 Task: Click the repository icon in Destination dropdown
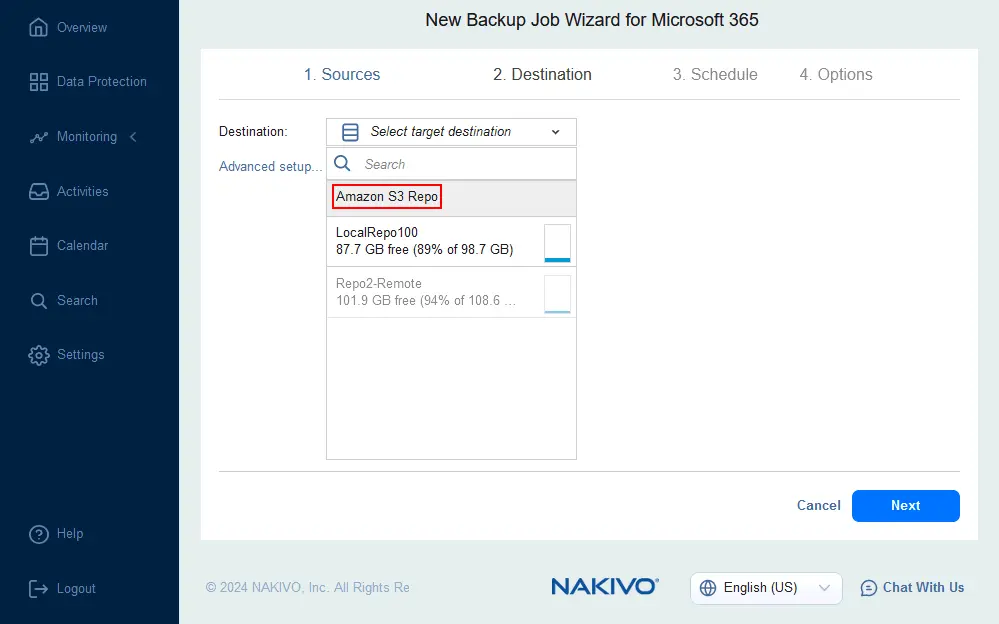350,132
